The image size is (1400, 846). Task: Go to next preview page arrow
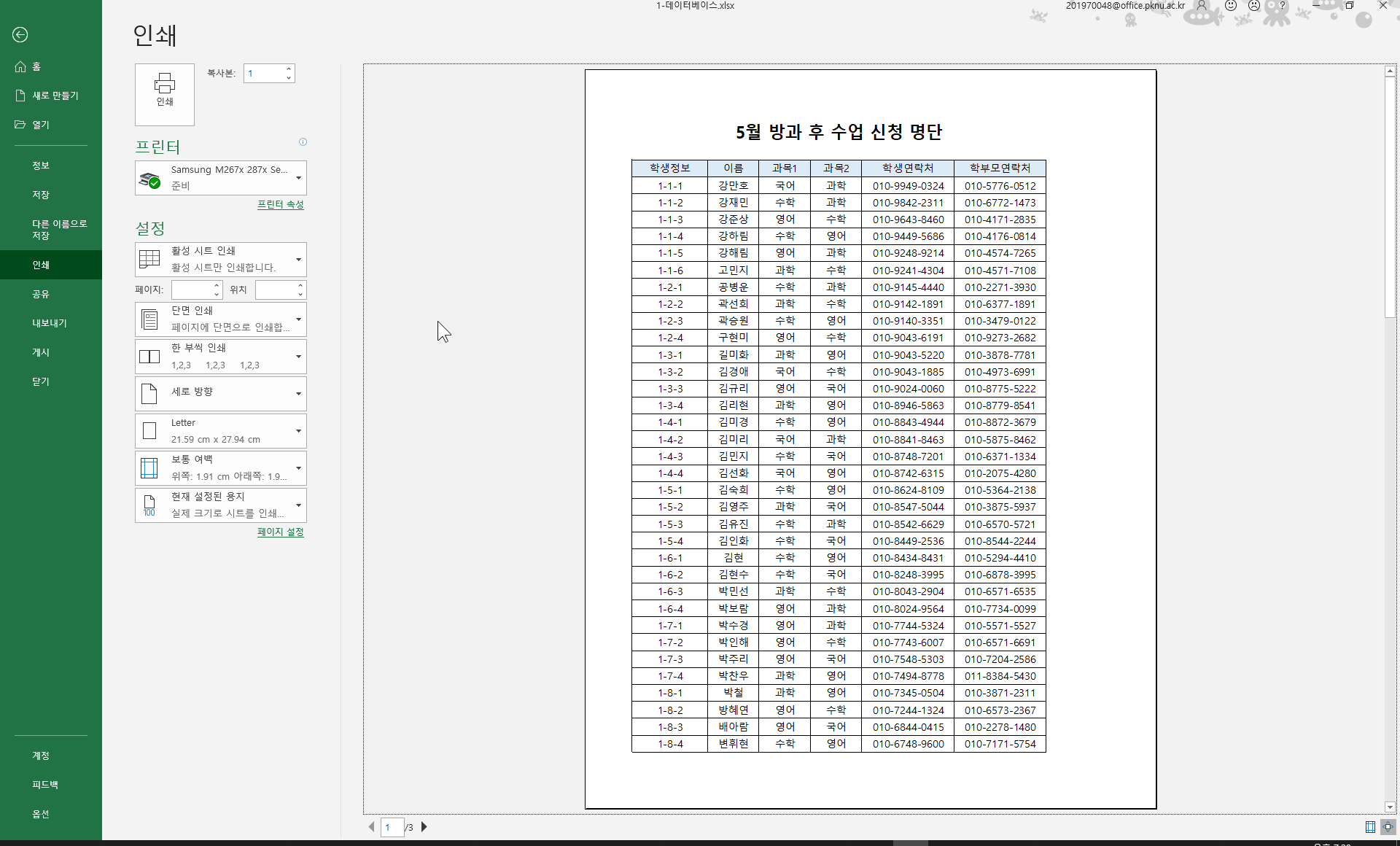click(424, 827)
